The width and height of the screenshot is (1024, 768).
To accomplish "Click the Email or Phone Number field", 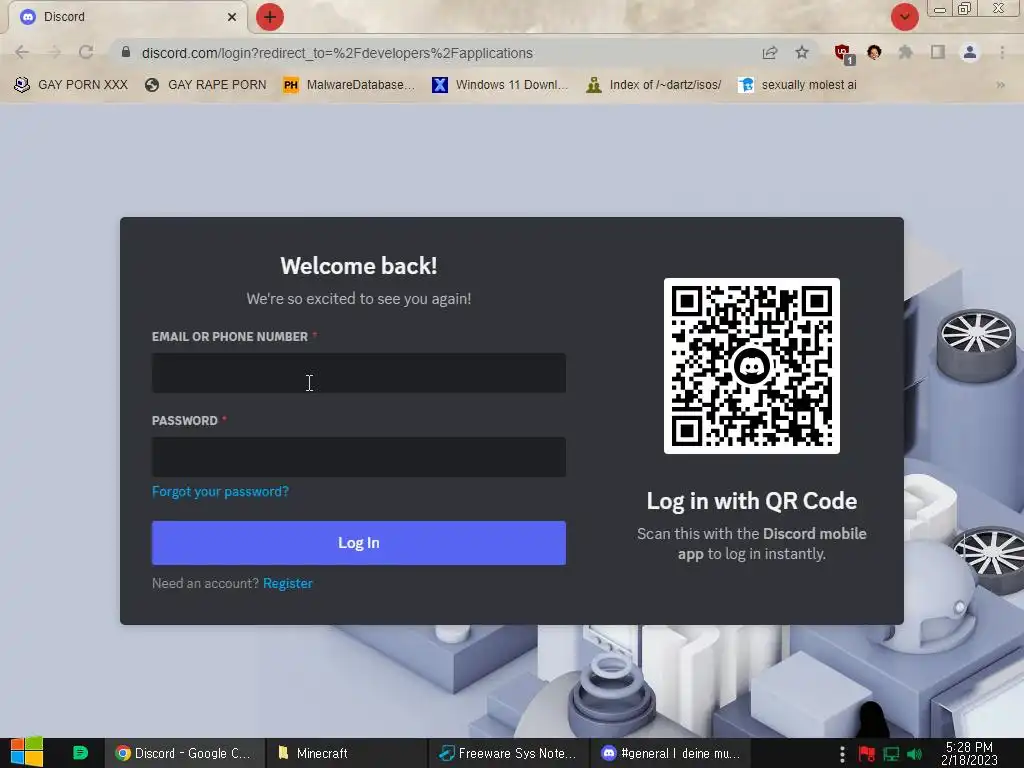I will 359,373.
